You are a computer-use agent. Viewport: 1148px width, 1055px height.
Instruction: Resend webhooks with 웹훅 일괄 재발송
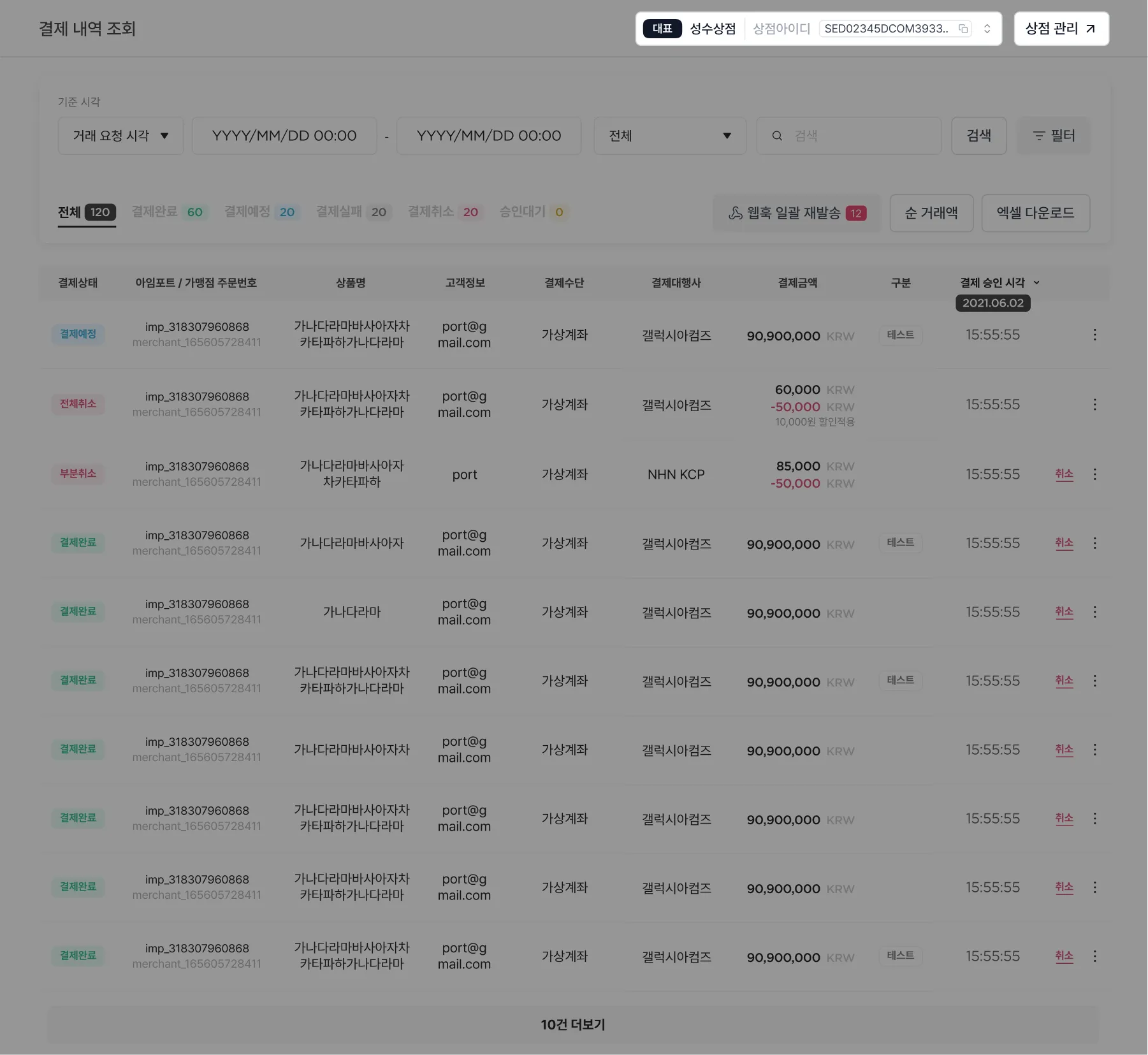click(x=796, y=213)
